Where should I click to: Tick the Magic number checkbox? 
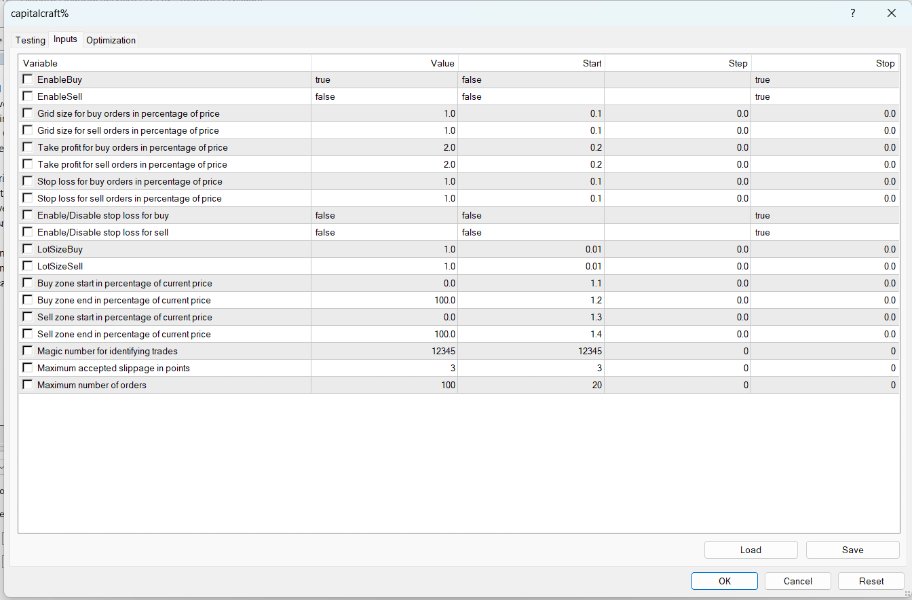click(27, 351)
